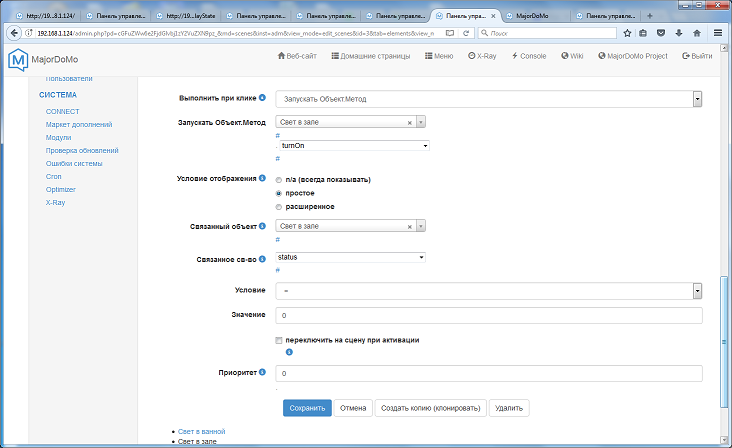Open Console in top navigation
This screenshot has height=448, width=732.
coord(529,56)
